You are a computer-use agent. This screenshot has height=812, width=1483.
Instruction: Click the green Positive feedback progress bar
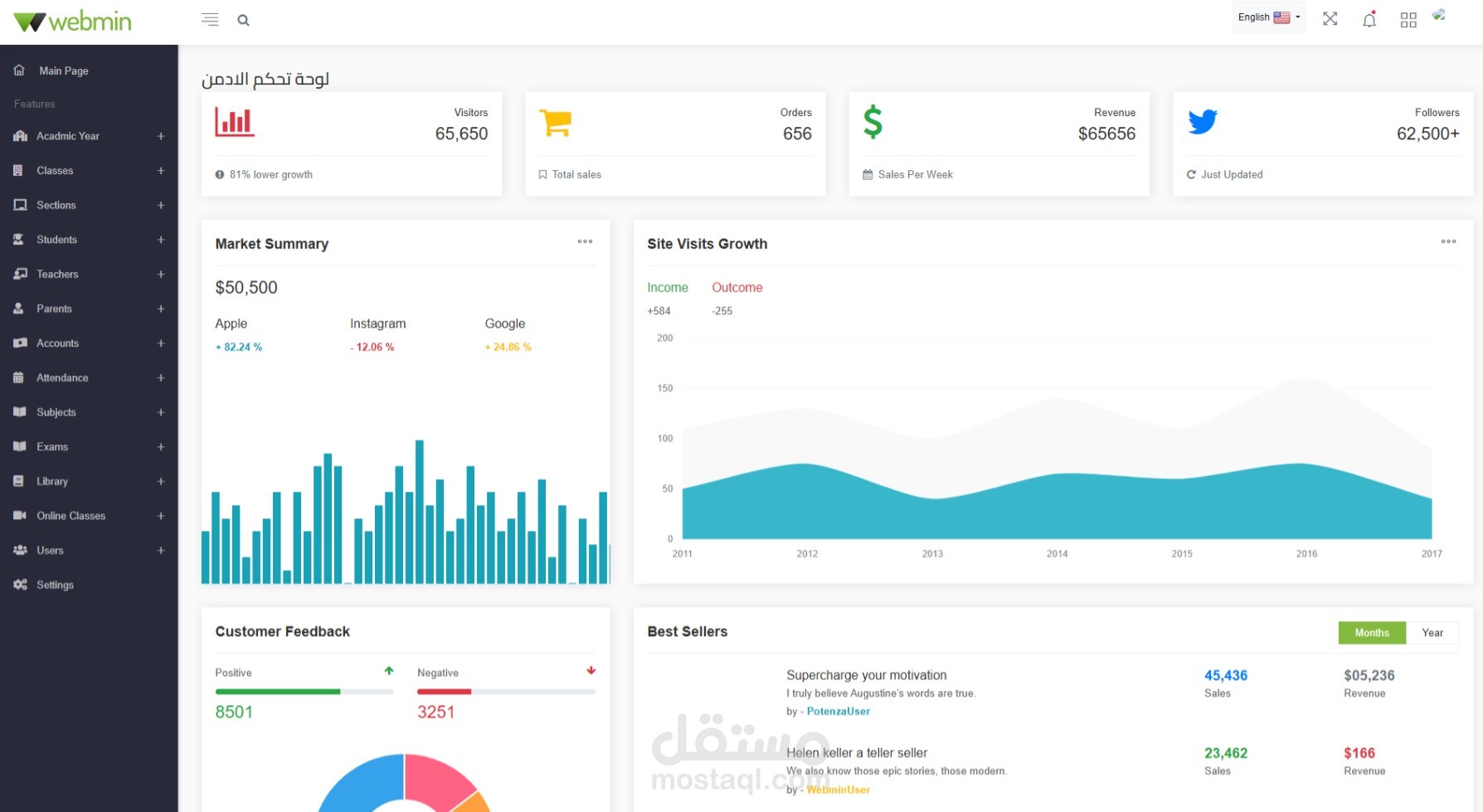click(x=278, y=692)
